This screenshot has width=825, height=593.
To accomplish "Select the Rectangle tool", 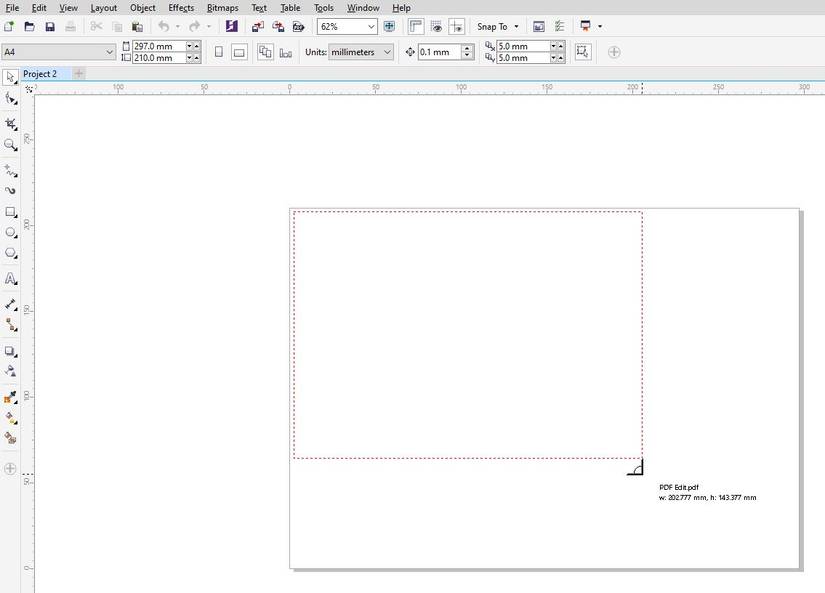I will coord(11,212).
